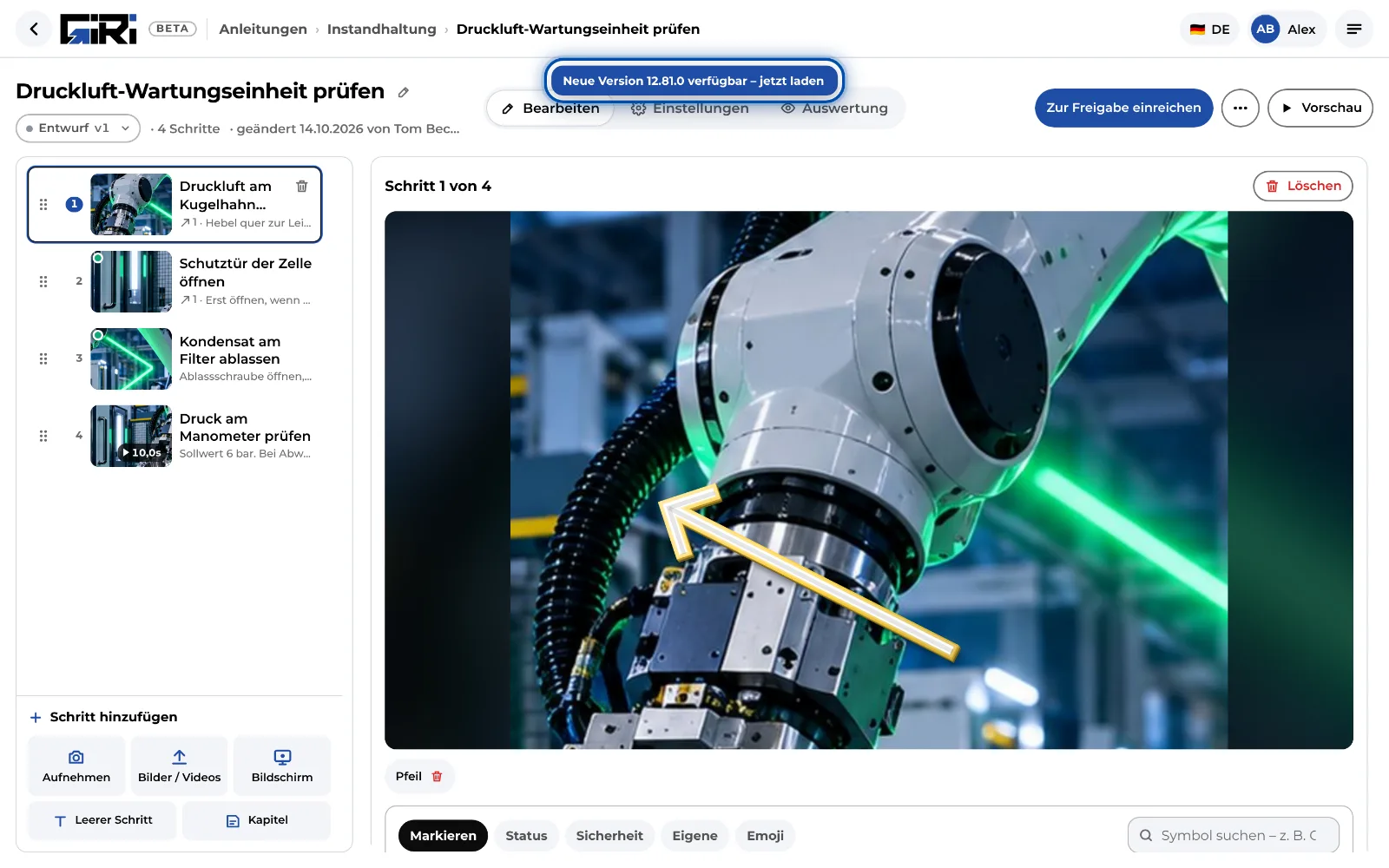Viewport: 1389px width, 868px height.
Task: Edit the title with the pencil icon
Action: point(404,92)
